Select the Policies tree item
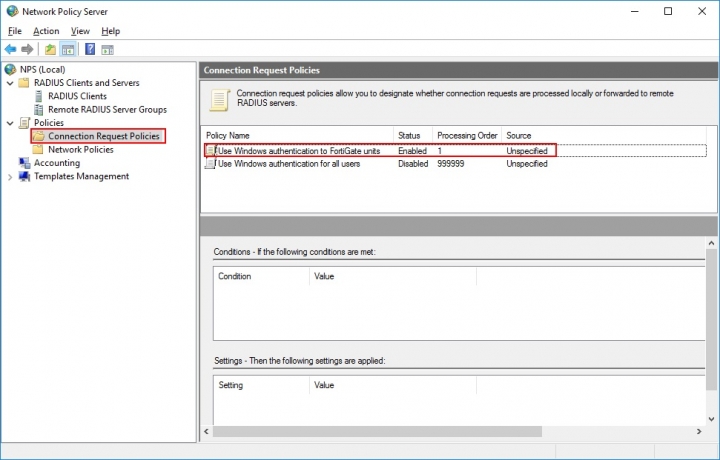 49,123
